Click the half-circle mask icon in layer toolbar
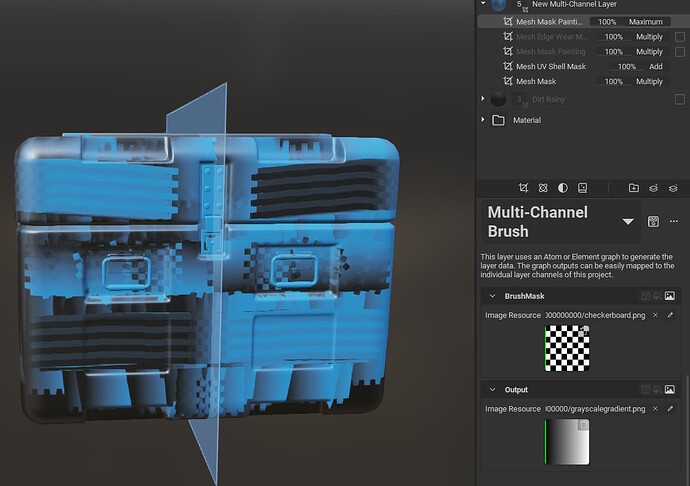This screenshot has width=690, height=486. (x=562, y=187)
